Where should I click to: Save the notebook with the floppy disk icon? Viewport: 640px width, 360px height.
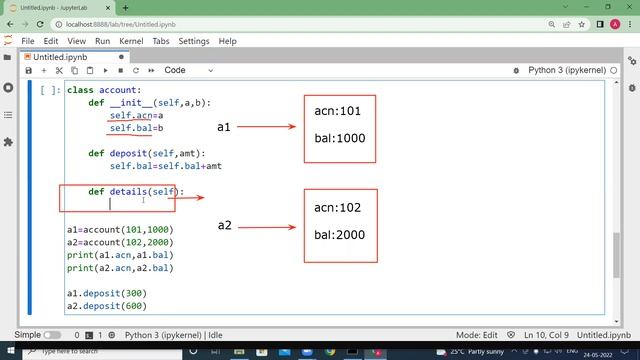click(x=29, y=71)
